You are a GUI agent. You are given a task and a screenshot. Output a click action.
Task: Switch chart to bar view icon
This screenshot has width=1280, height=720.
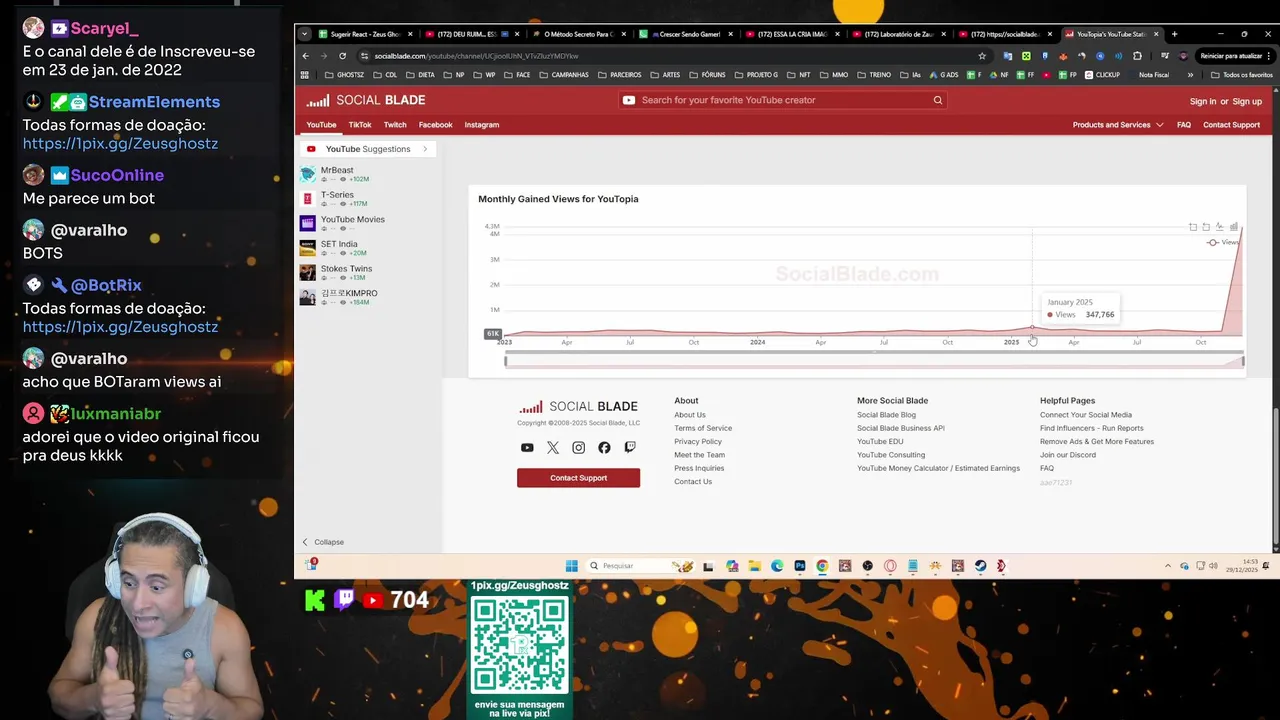pos(1234,227)
